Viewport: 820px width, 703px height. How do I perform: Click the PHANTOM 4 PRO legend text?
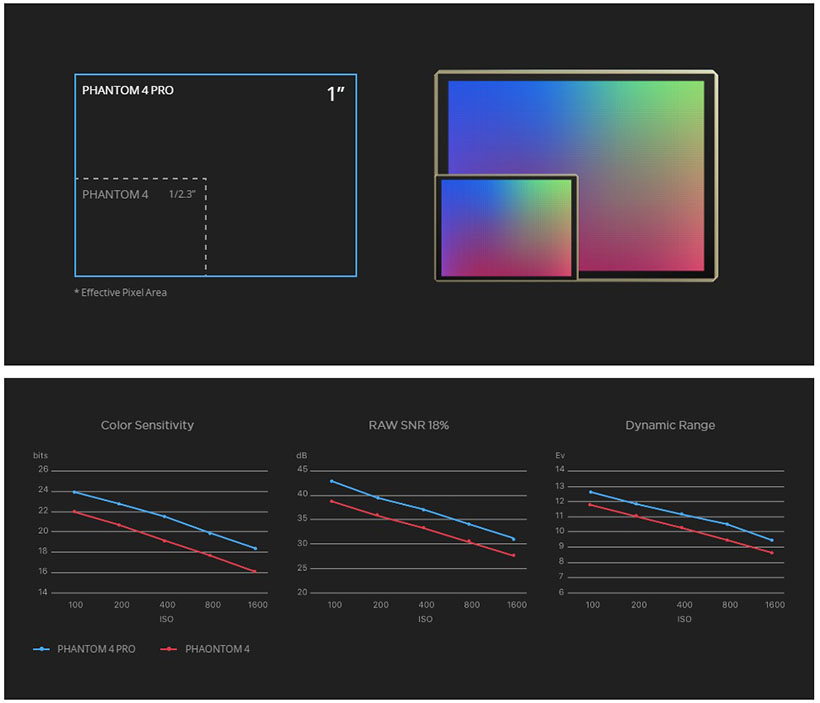tap(98, 649)
